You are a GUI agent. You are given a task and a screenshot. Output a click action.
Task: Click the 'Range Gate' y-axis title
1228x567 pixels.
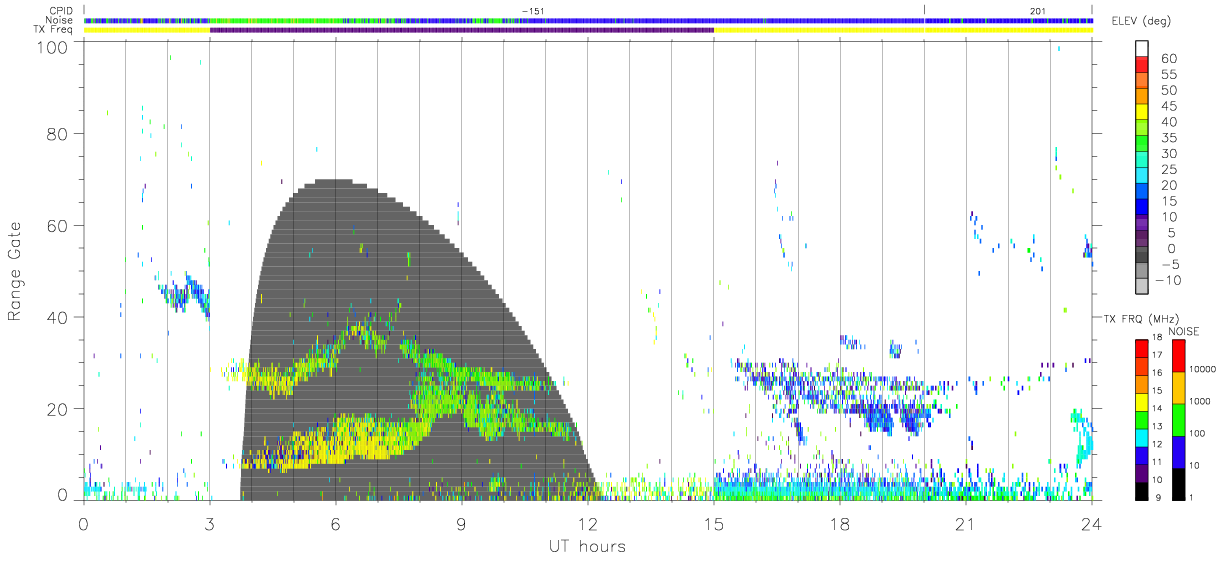pyautogui.click(x=15, y=272)
